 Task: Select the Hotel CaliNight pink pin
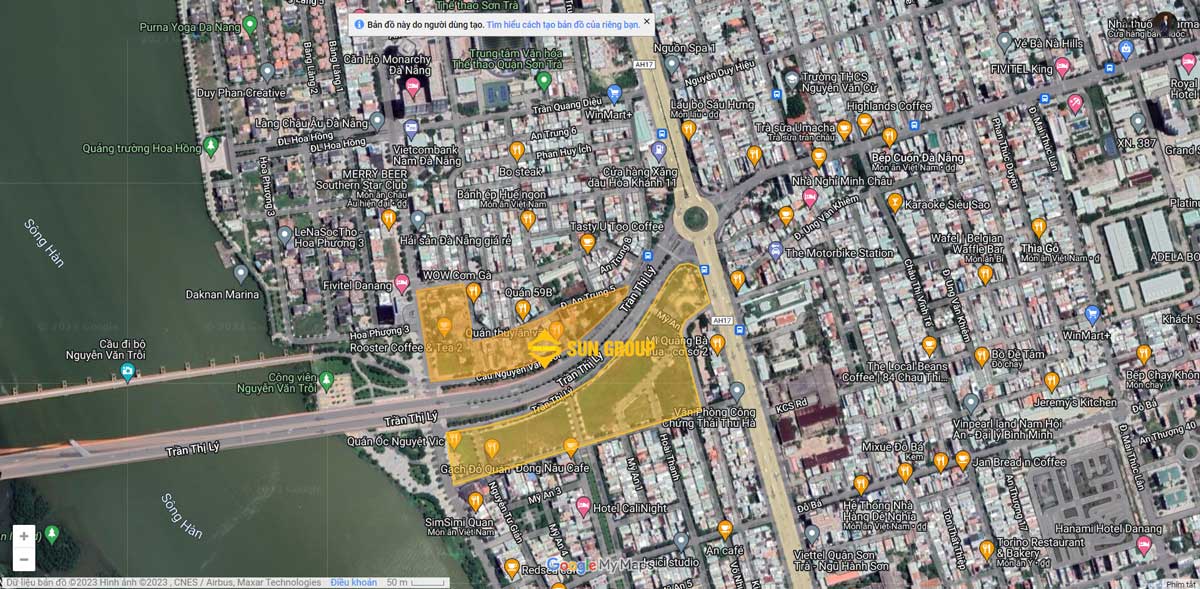583,507
